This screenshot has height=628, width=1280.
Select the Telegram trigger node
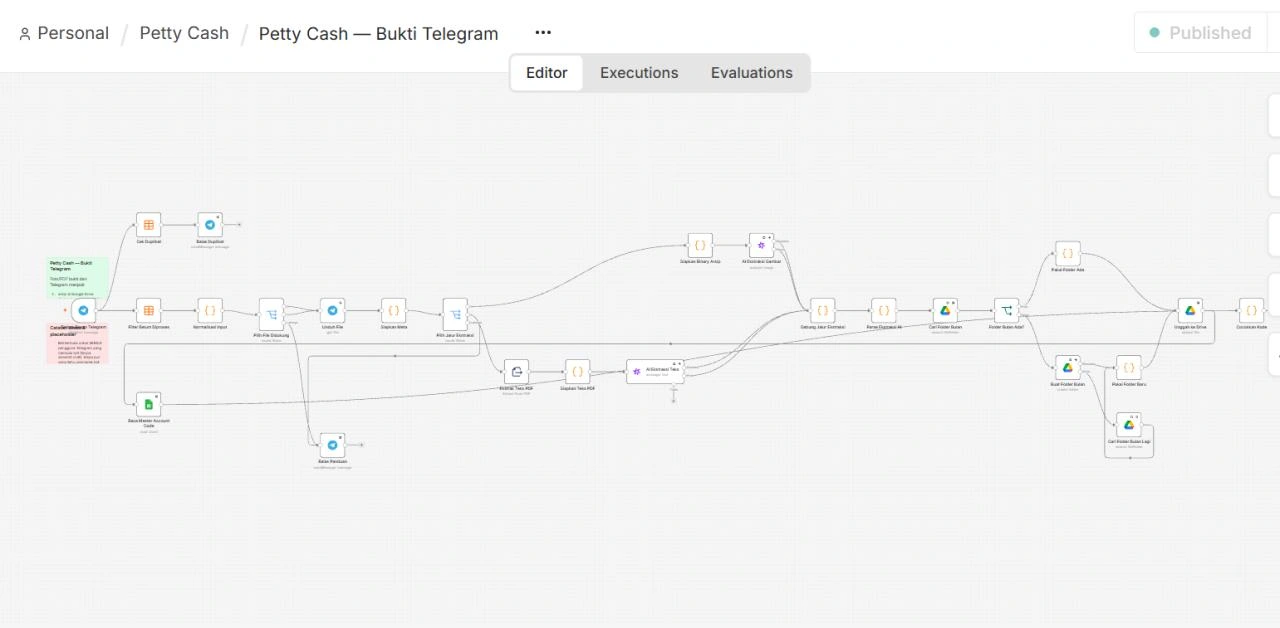84,310
